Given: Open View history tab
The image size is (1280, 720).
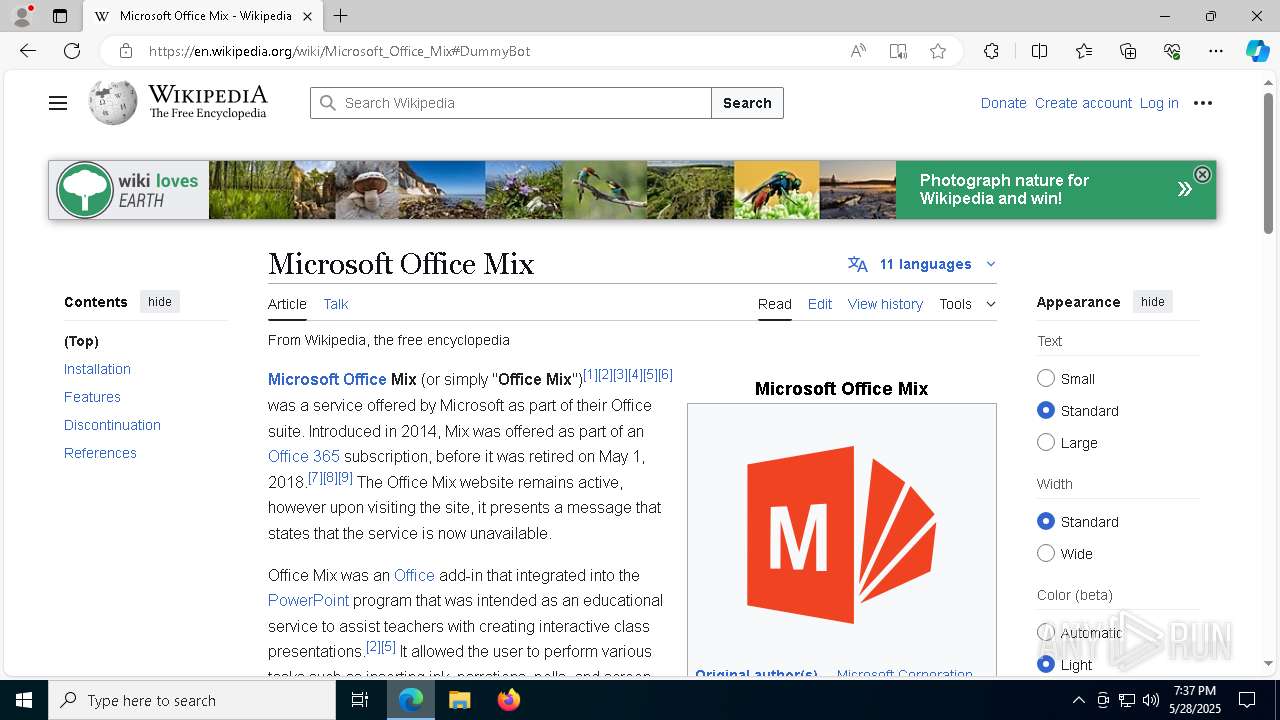Looking at the screenshot, I should click(x=885, y=304).
